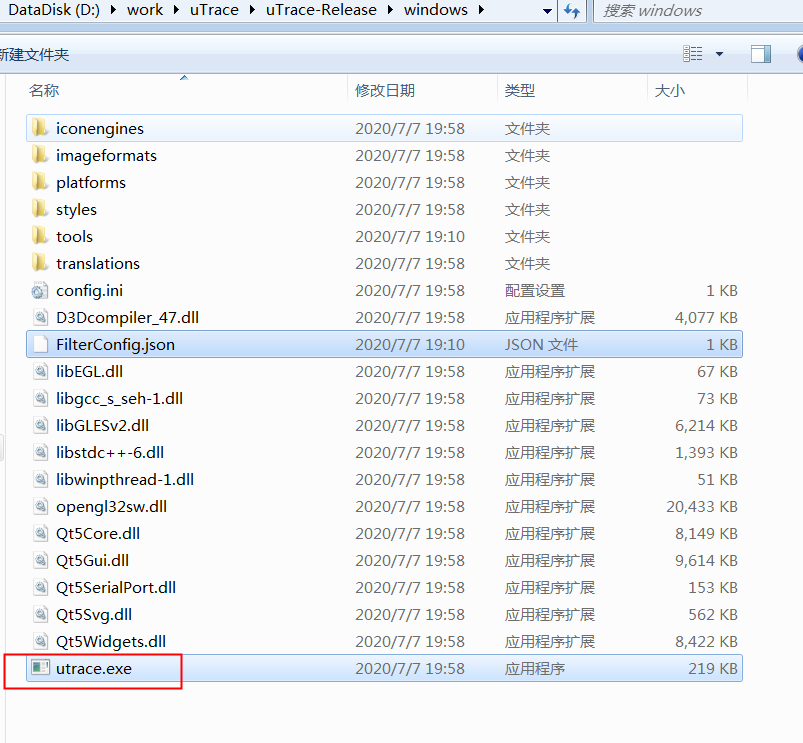Select the opengl32sw.dll file name

coord(112,507)
